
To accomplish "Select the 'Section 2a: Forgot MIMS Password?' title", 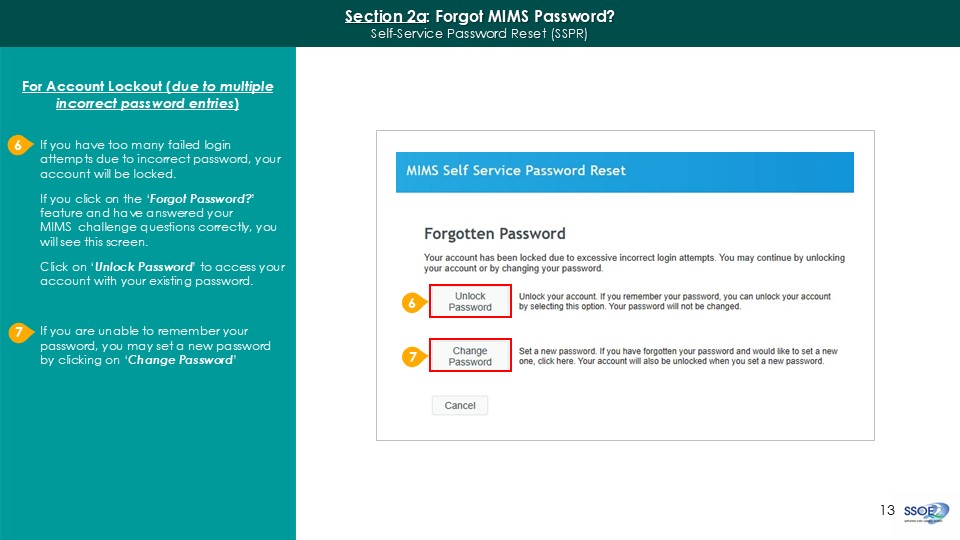I will tap(479, 16).
